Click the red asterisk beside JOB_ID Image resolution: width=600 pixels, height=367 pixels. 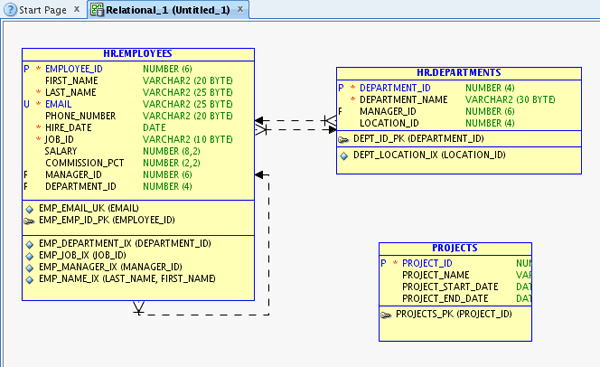tap(38, 139)
